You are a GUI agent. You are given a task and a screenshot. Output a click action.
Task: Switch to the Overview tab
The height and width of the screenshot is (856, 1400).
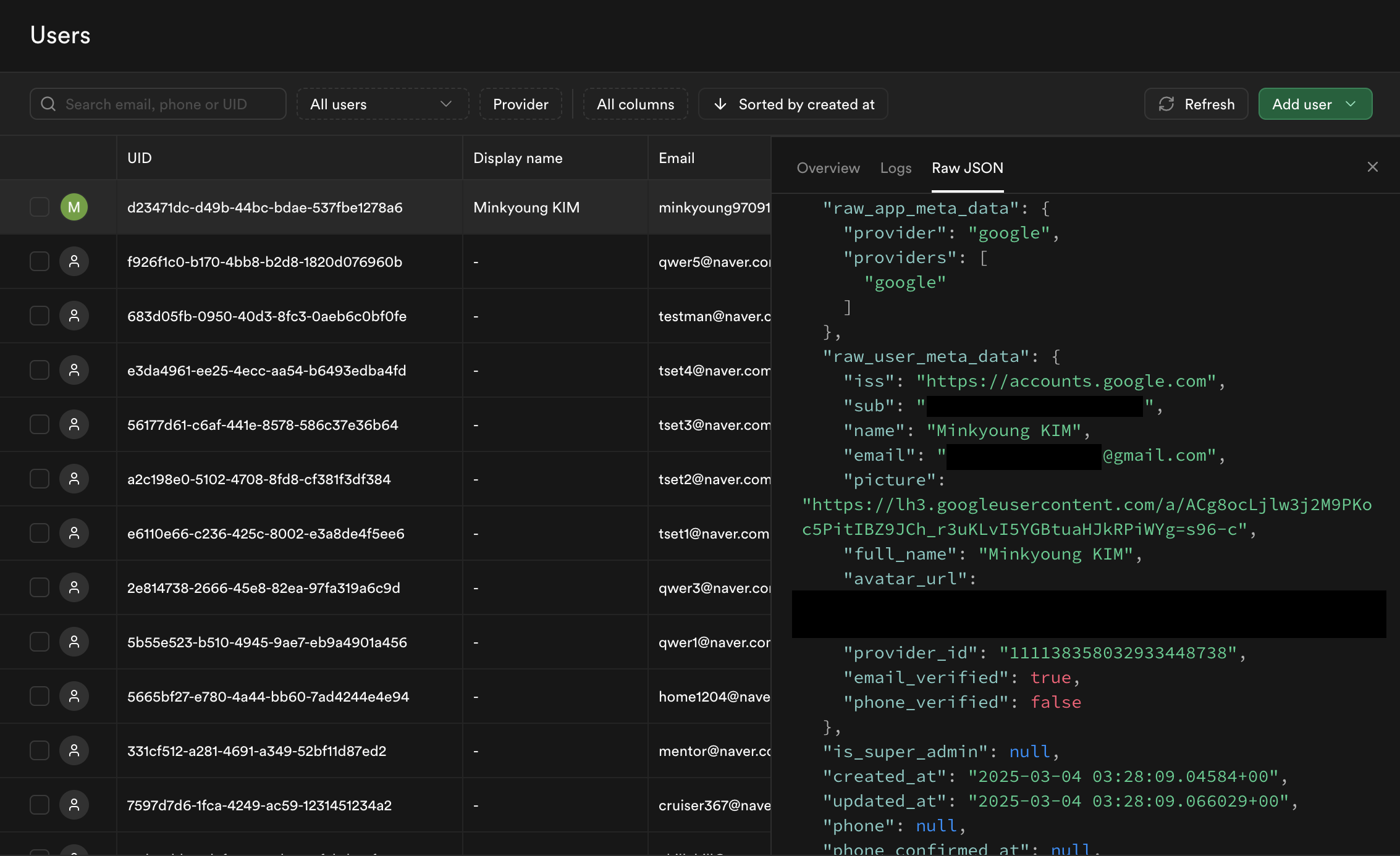pyautogui.click(x=828, y=168)
